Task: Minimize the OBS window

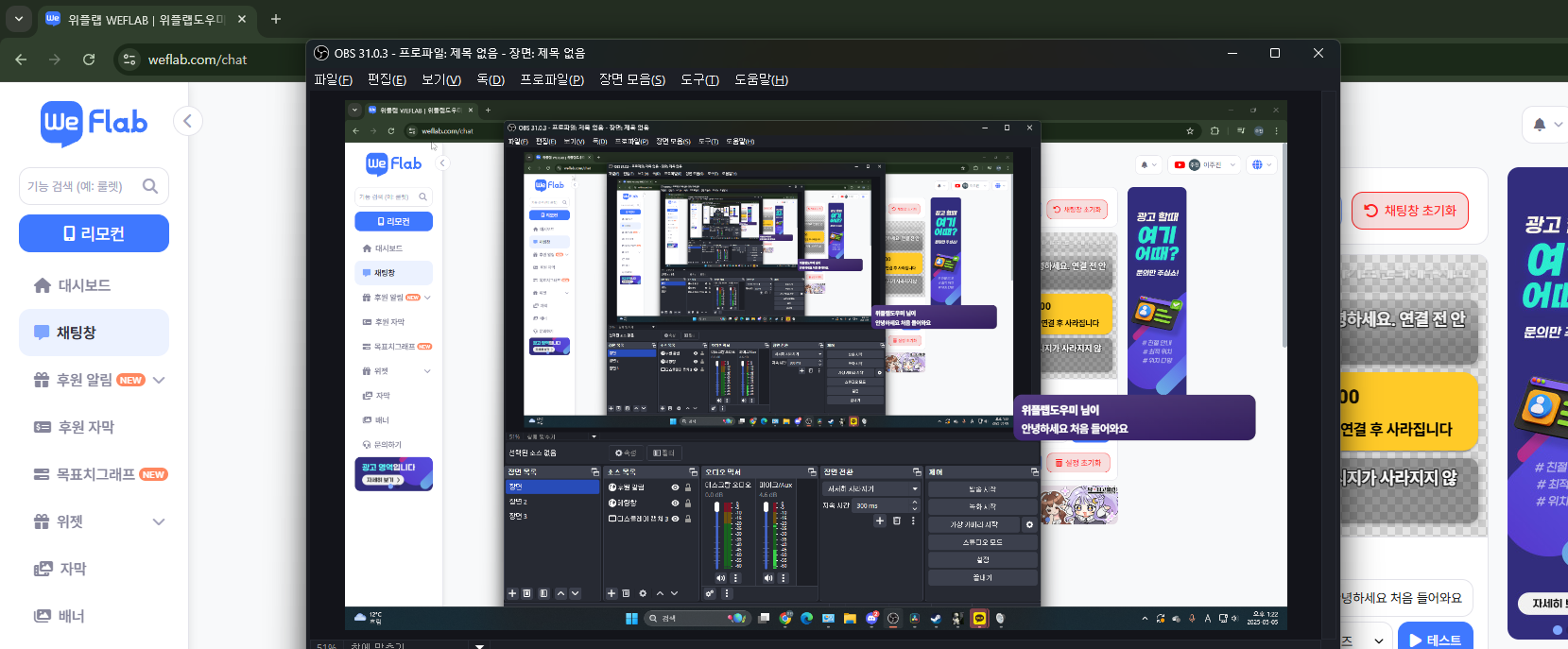Action: click(1232, 53)
